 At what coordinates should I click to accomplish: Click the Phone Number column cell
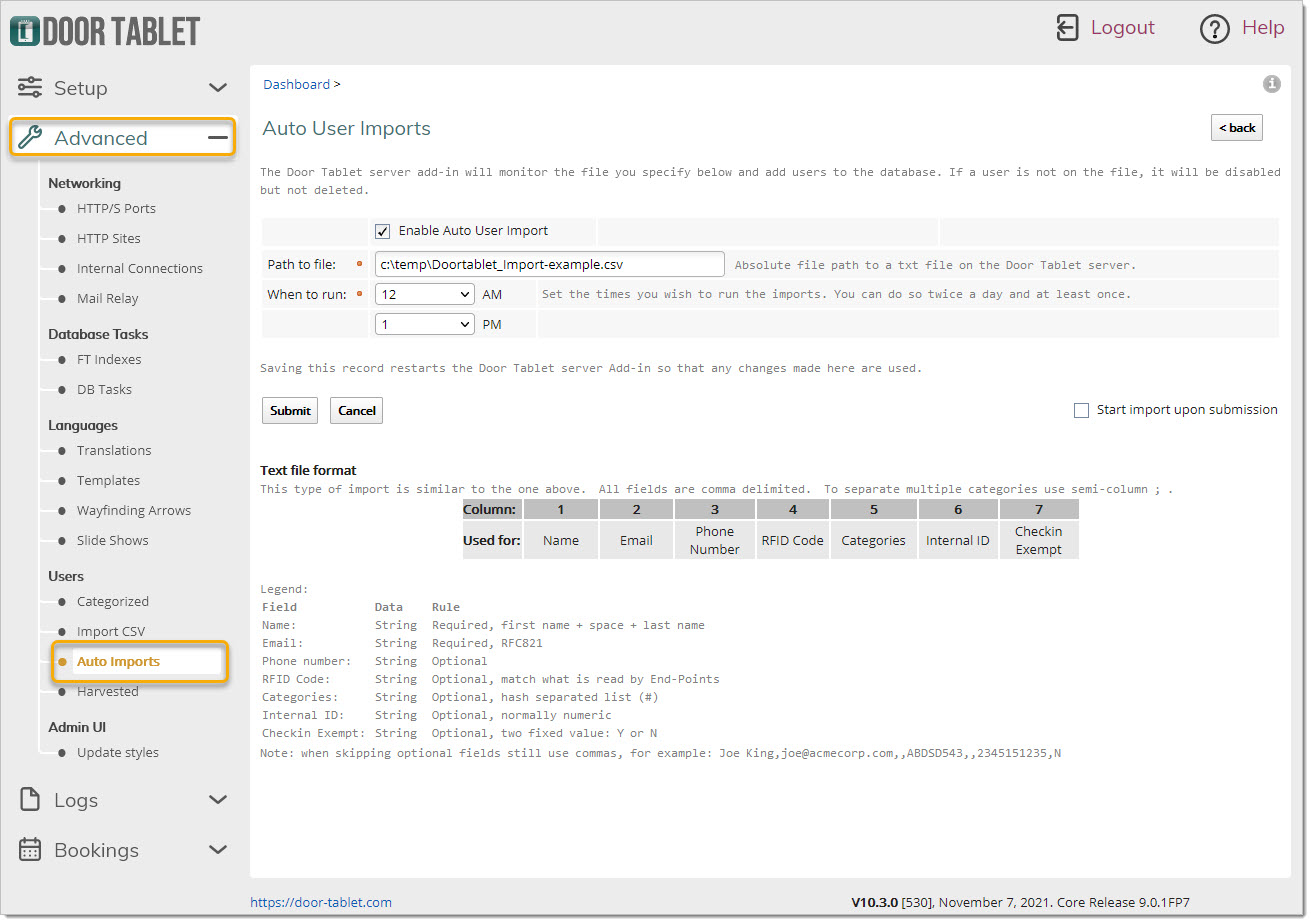click(715, 540)
